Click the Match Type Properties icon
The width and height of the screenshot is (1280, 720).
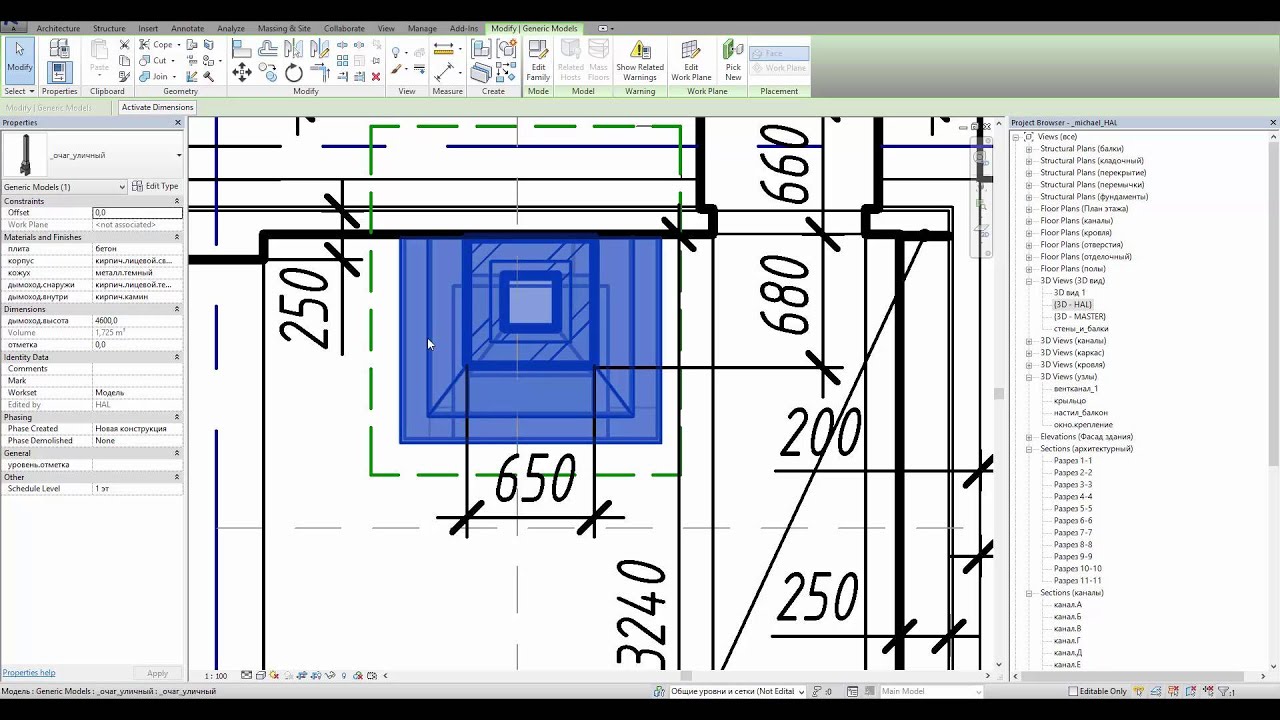click(x=124, y=76)
